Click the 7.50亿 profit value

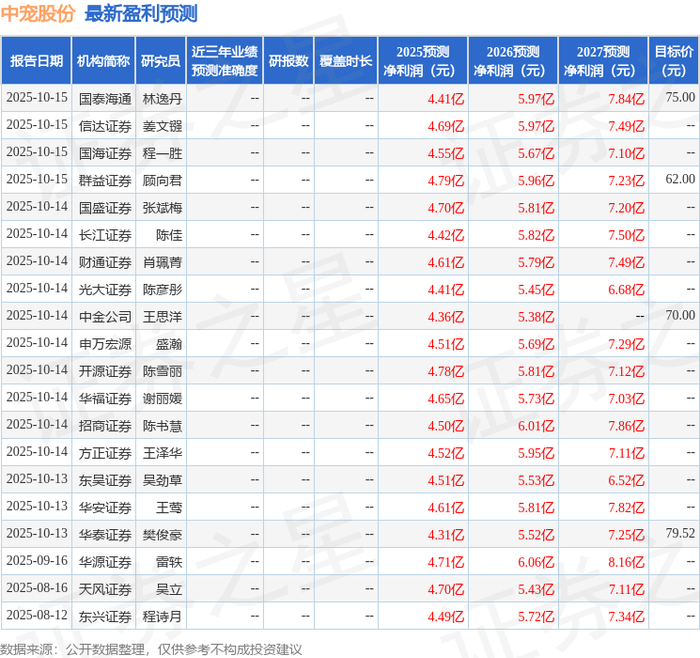point(626,235)
